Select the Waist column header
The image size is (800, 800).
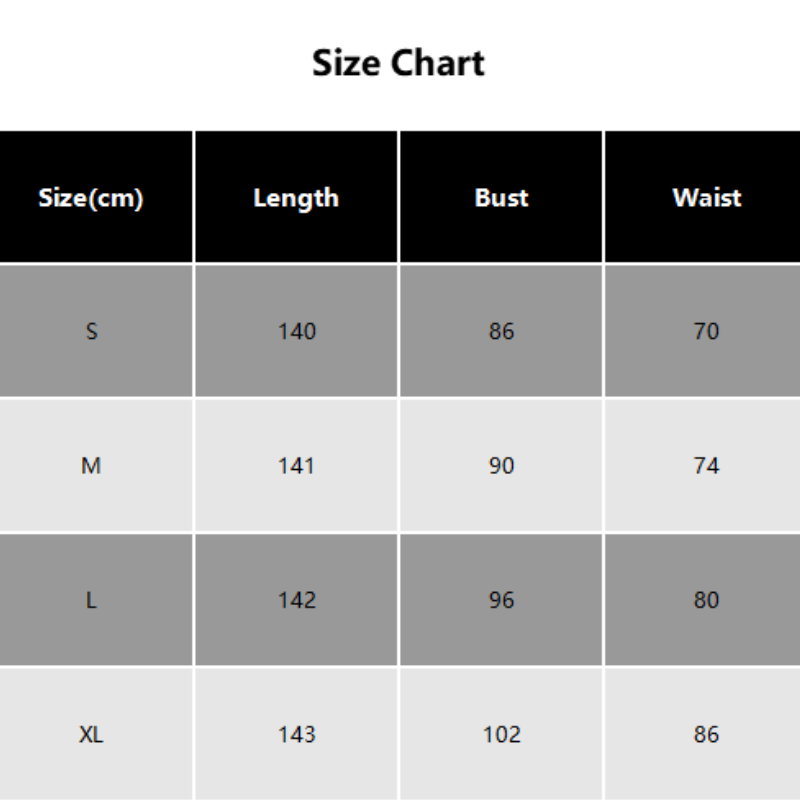(706, 198)
